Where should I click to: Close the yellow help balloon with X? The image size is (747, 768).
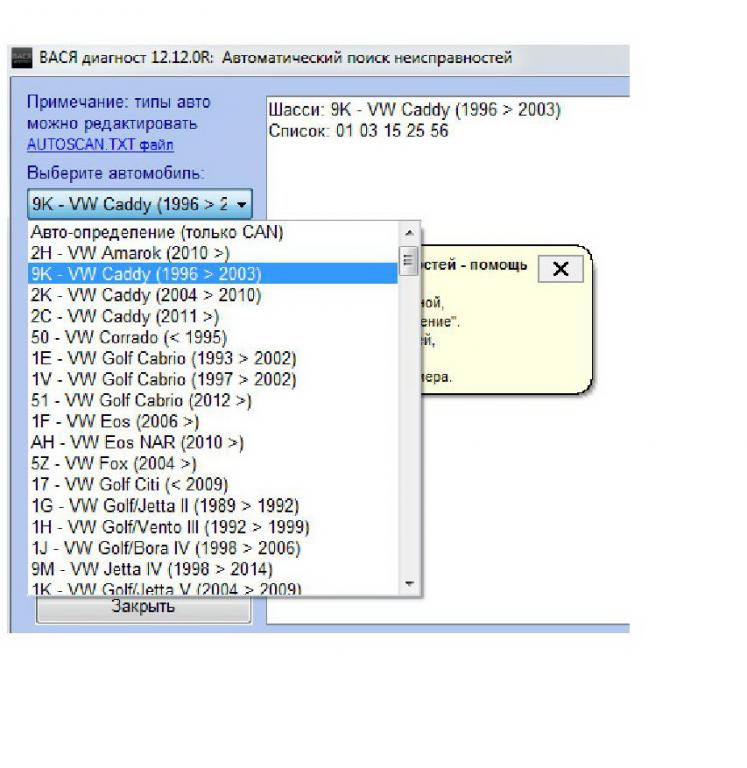coord(560,269)
